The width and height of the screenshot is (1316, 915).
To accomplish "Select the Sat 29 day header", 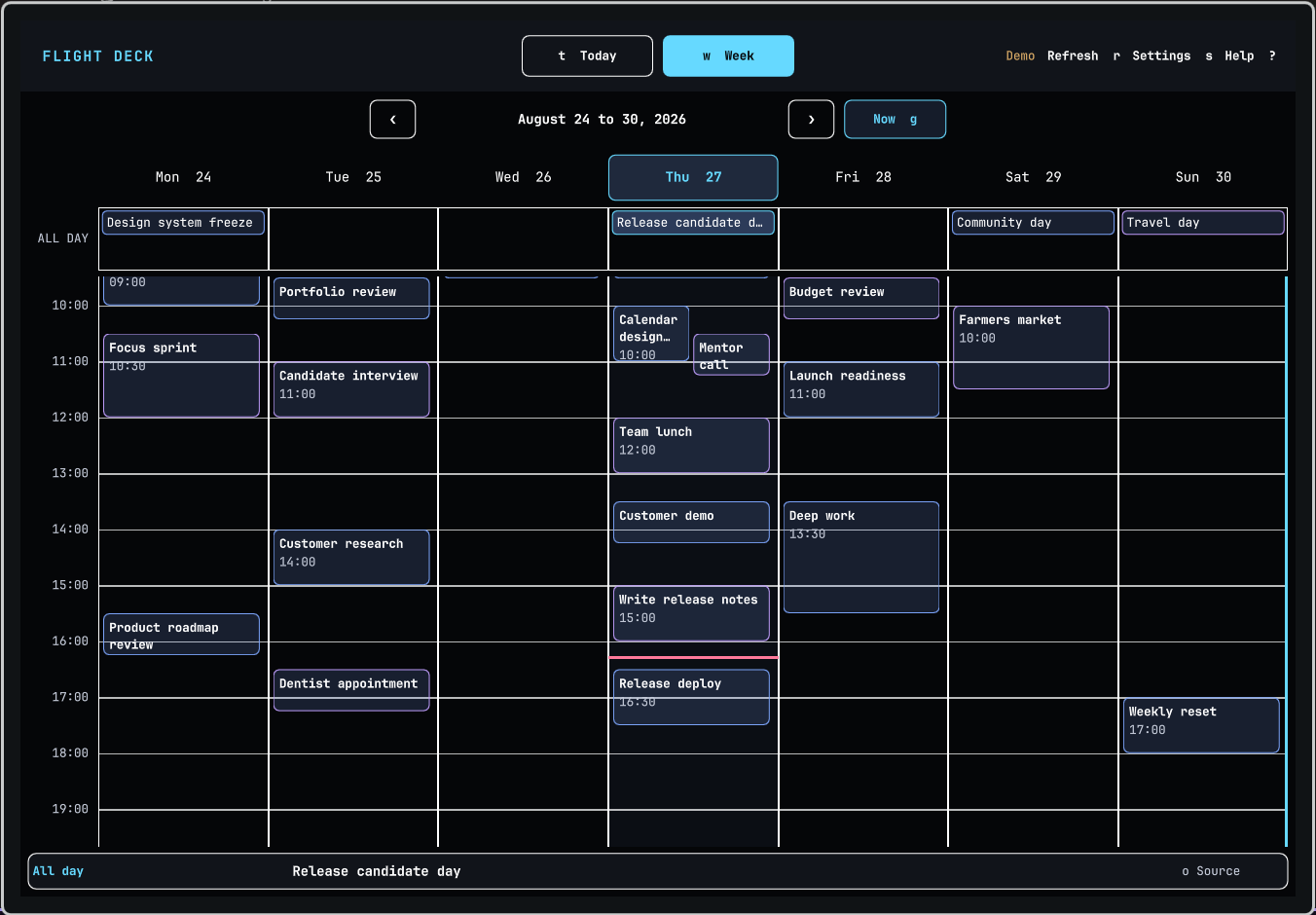I will (x=1033, y=177).
